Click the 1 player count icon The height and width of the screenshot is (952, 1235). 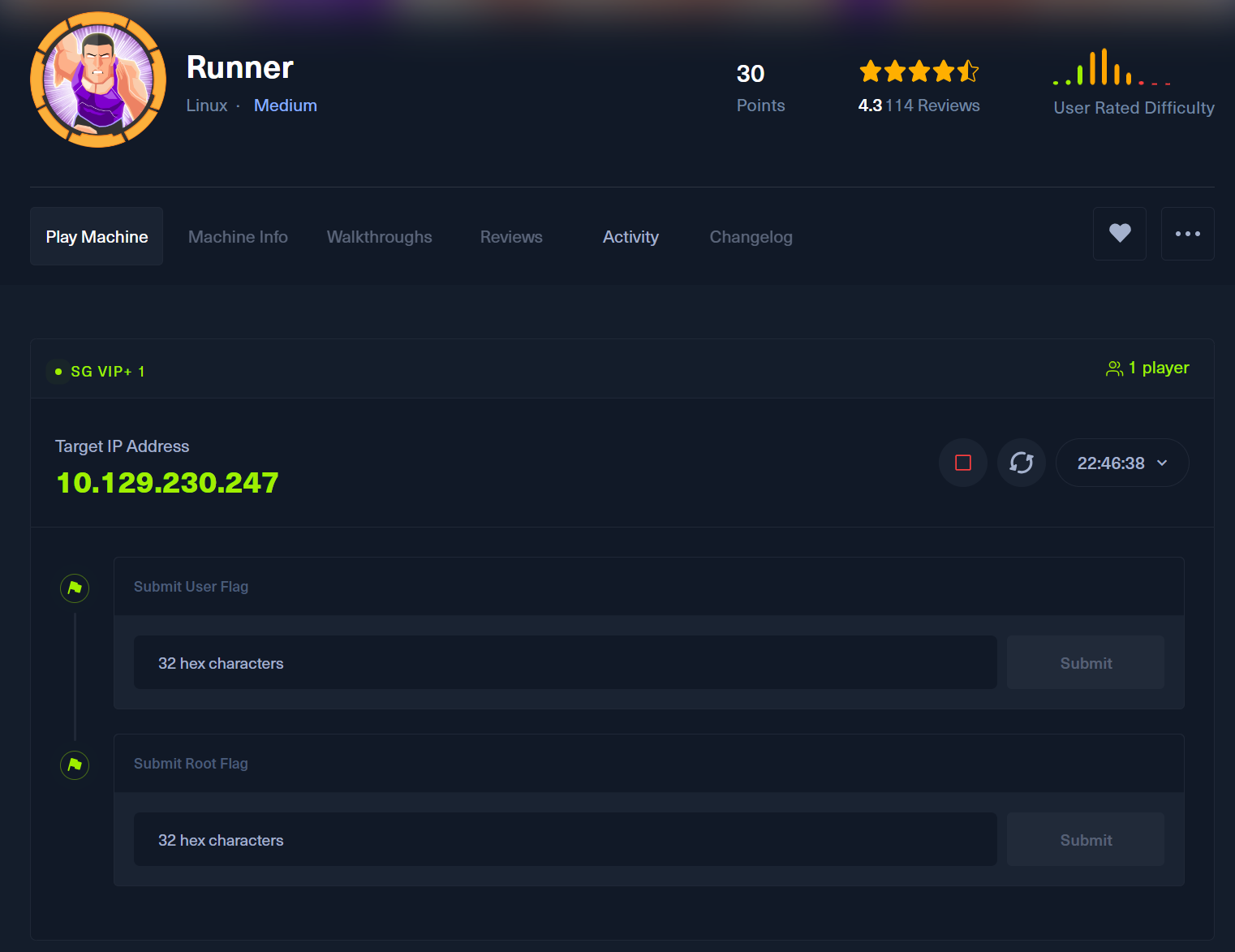[x=1114, y=368]
